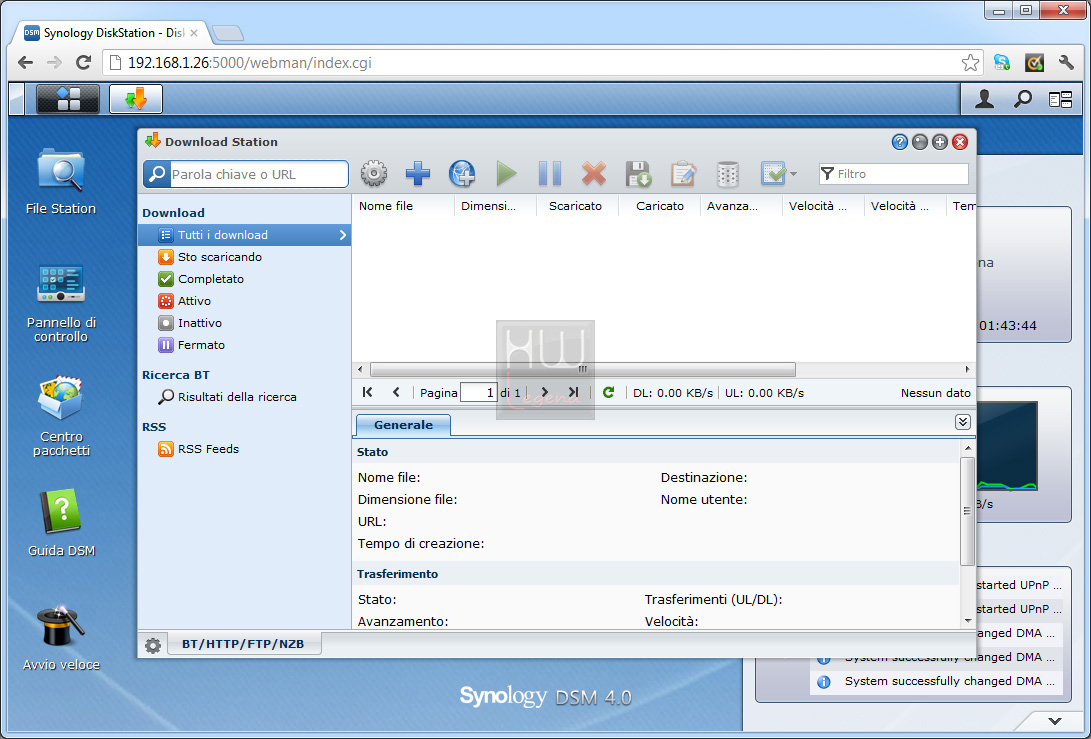Bookmark page with star icon
Viewport: 1091px width, 739px height.
pos(970,63)
